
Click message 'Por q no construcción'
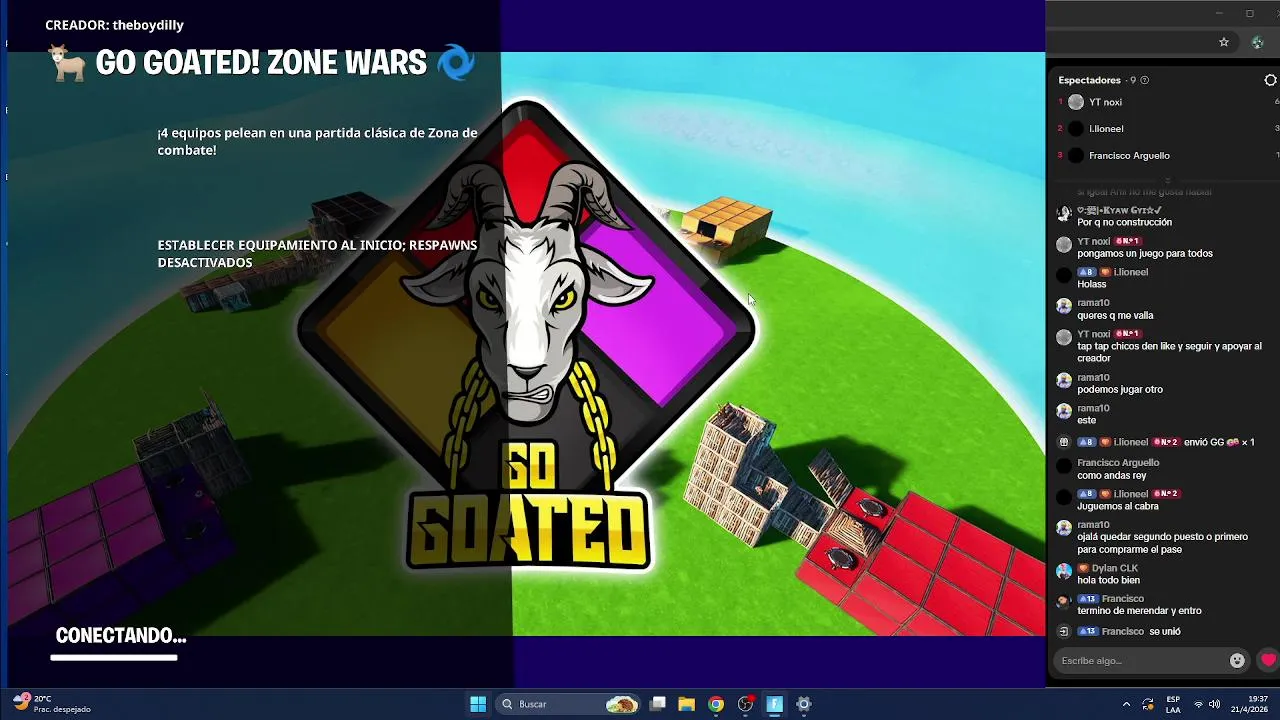[x=1124, y=222]
